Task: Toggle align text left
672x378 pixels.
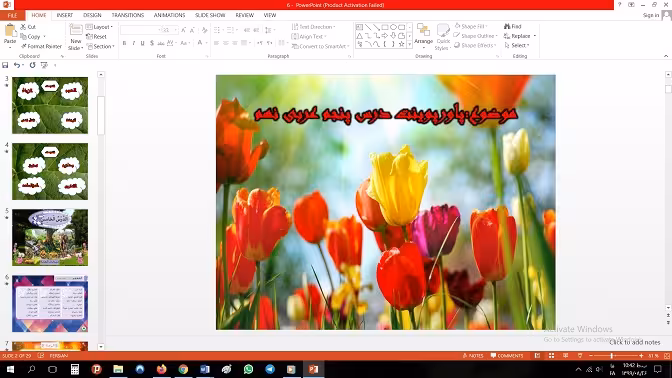Action: [216, 43]
